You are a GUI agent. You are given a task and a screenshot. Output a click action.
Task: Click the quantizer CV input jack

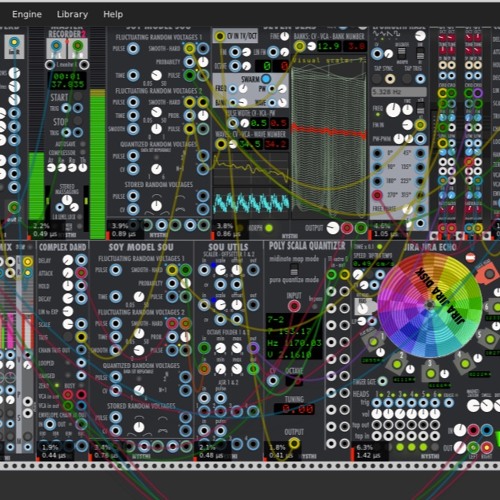click(273, 380)
